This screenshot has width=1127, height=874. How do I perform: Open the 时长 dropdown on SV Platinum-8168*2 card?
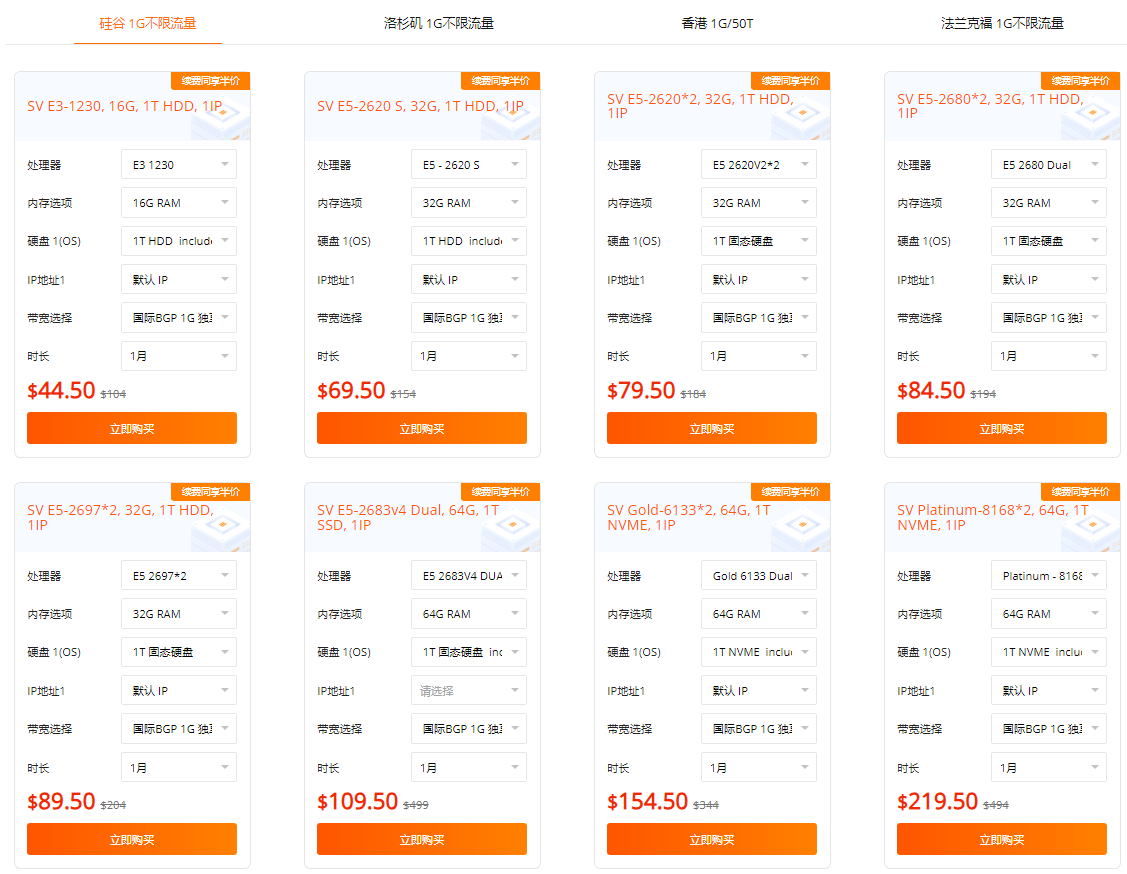1049,767
